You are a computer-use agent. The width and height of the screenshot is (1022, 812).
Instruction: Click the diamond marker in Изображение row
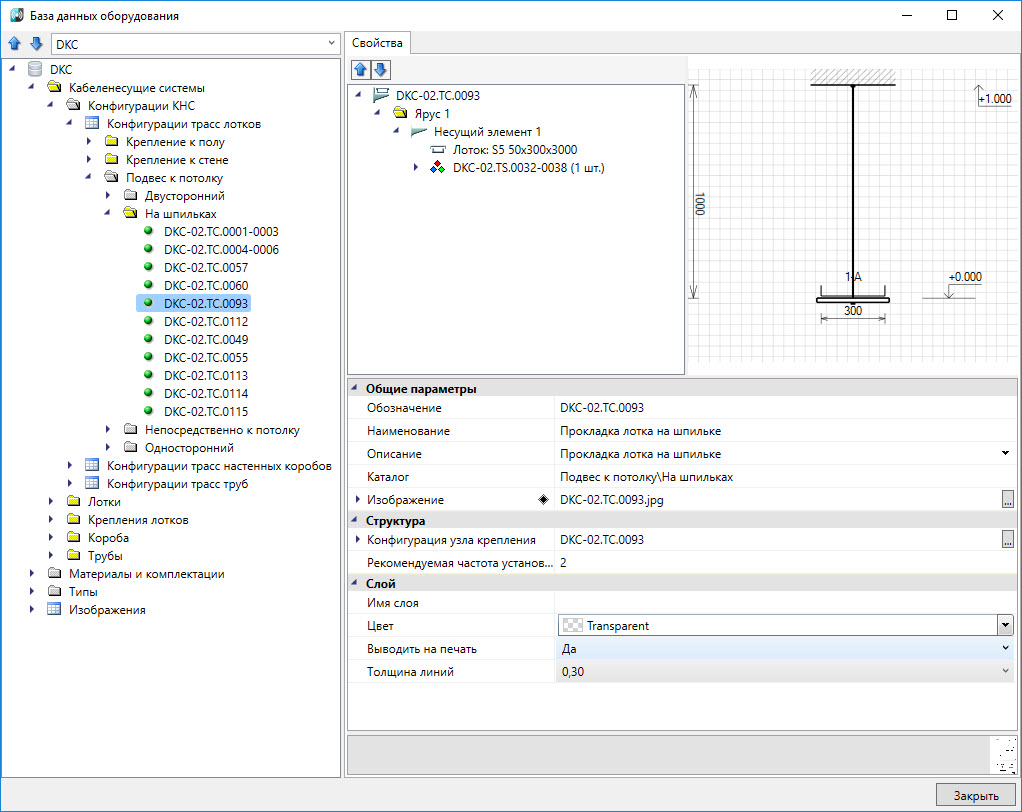coord(544,500)
